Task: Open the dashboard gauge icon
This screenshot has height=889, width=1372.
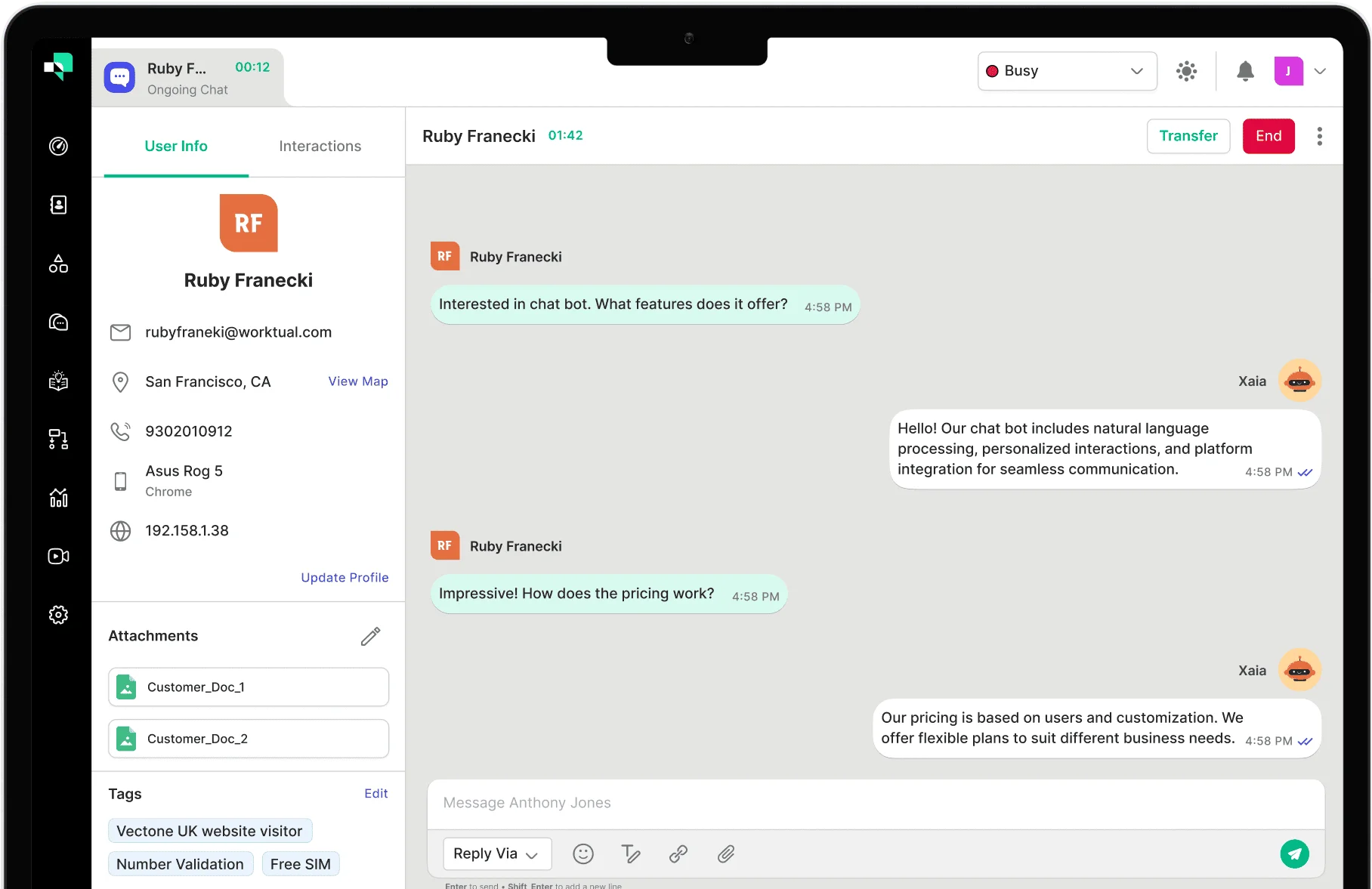Action: 58,146
